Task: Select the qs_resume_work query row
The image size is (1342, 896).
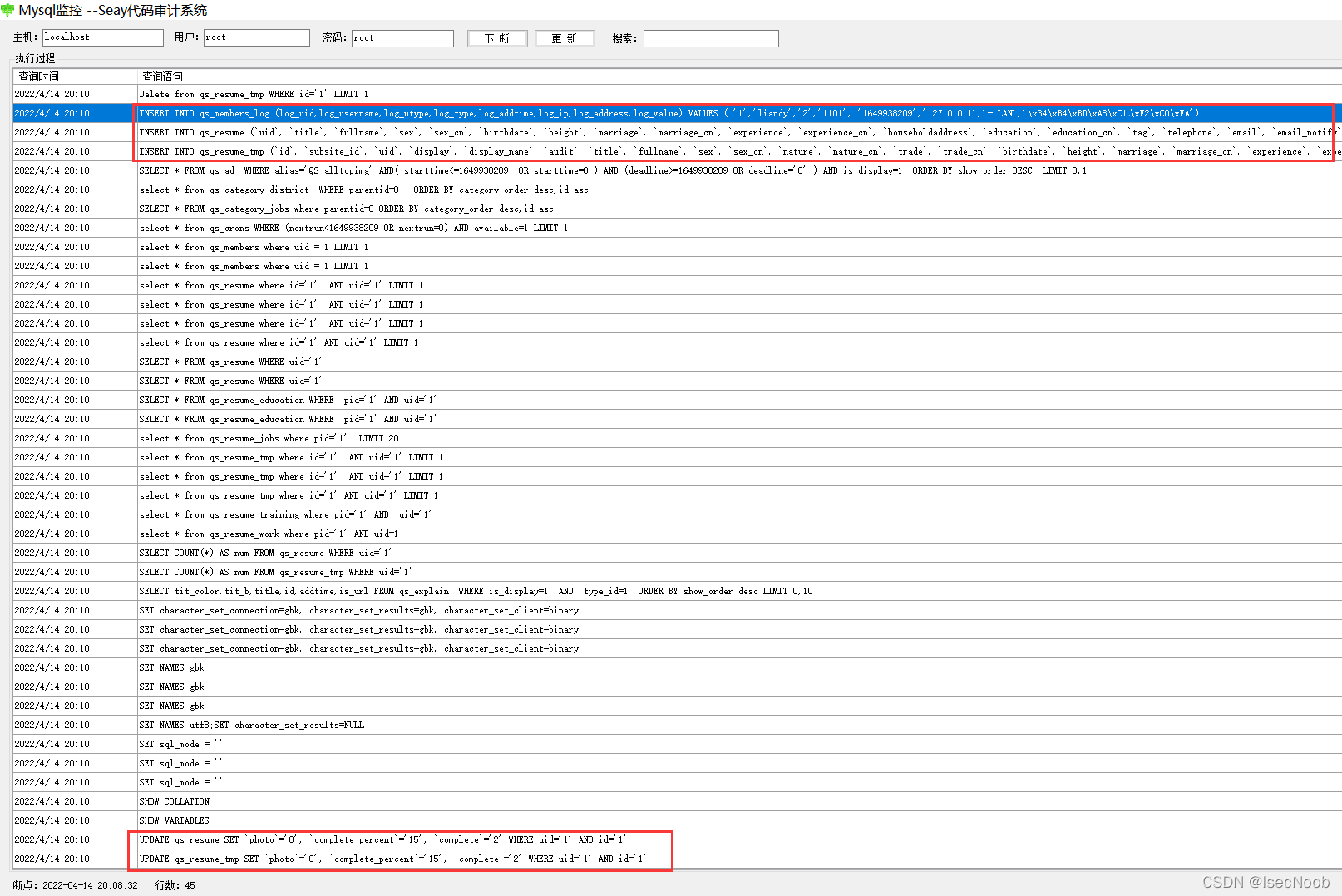Action: pos(677,534)
